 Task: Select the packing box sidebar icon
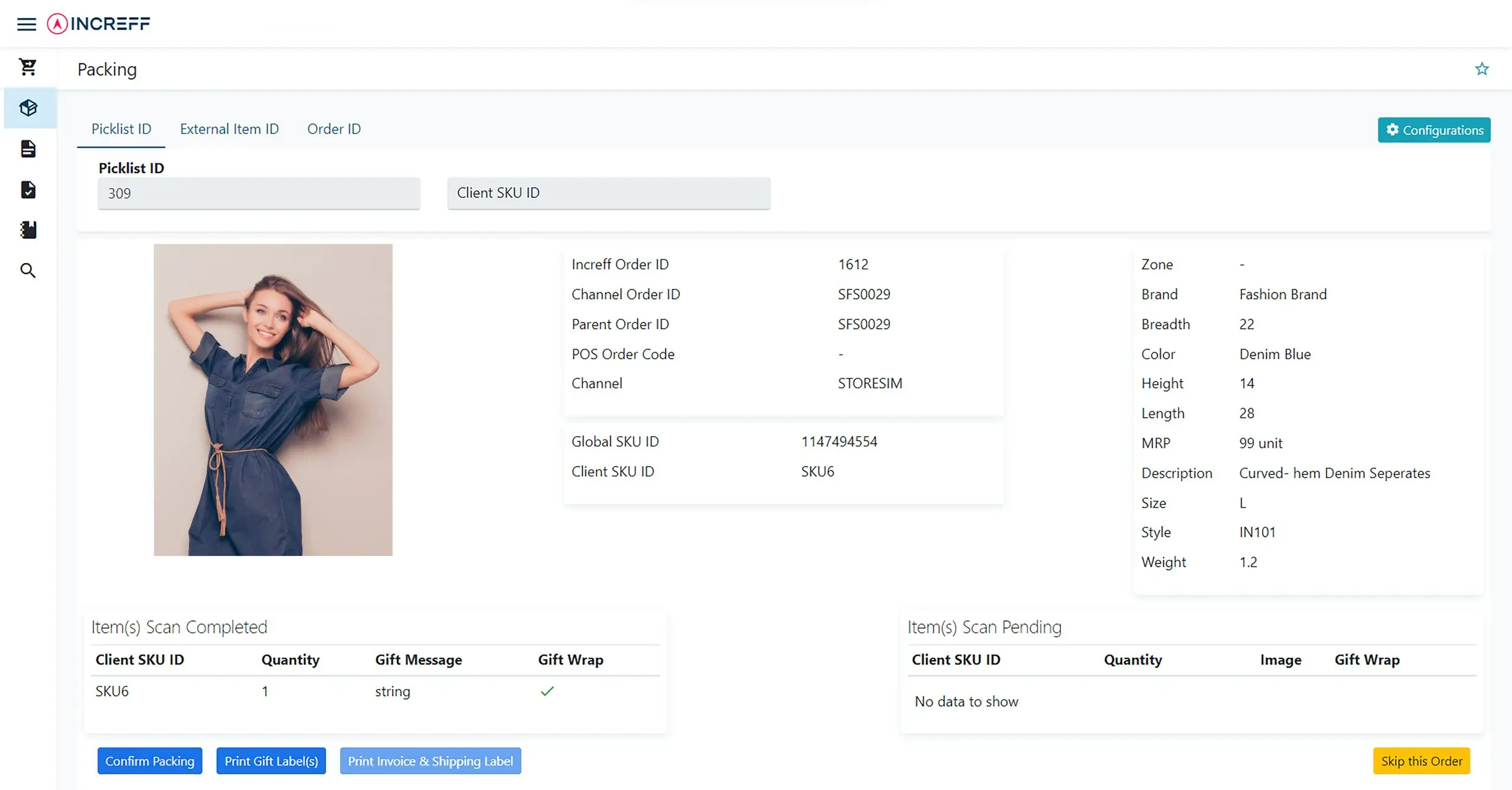coord(28,108)
